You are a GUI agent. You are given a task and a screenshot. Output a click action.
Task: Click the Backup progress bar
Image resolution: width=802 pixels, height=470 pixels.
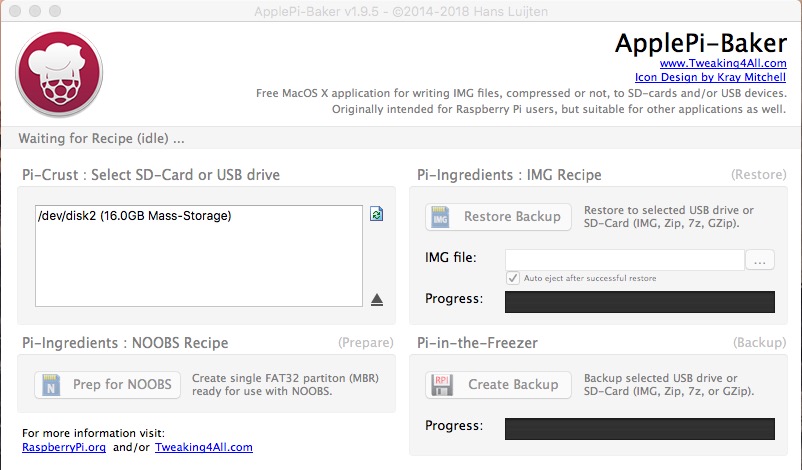(x=639, y=429)
